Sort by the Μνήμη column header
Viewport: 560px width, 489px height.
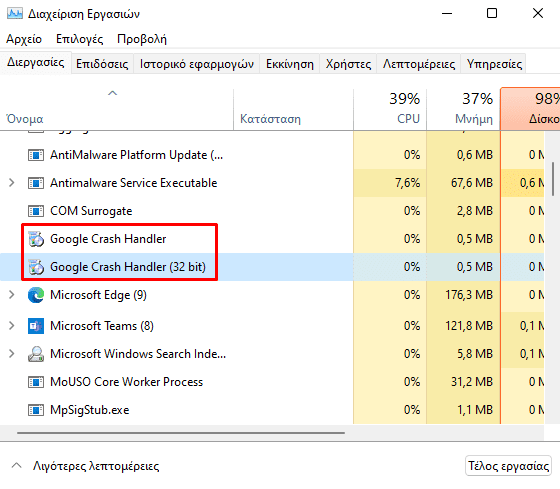pyautogui.click(x=463, y=109)
